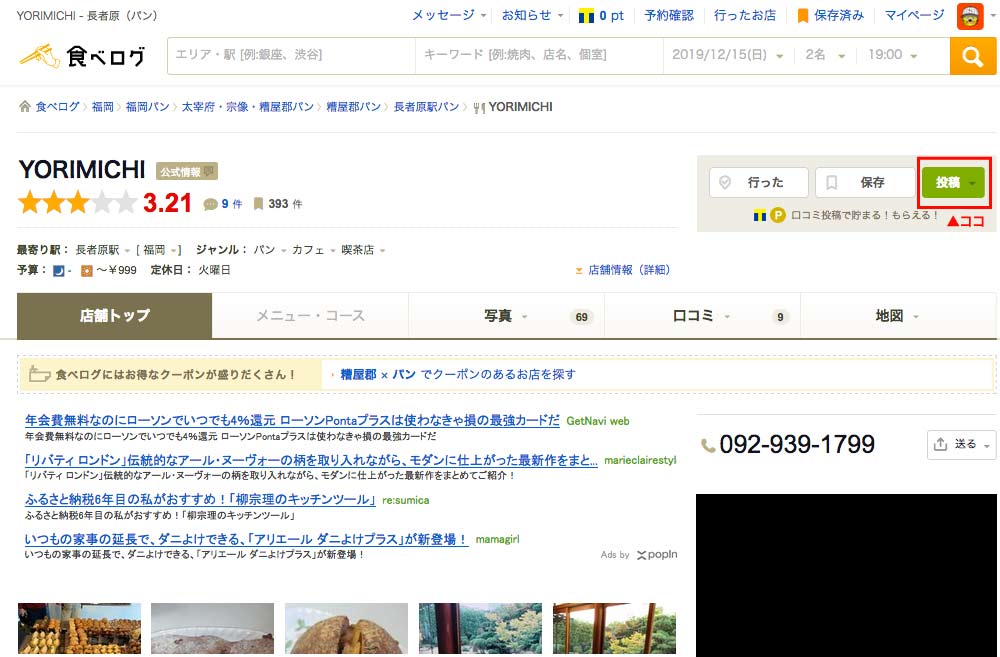Click 糟屋郡パン breadcrumb link
The height and width of the screenshot is (657, 1000).
coord(353,107)
